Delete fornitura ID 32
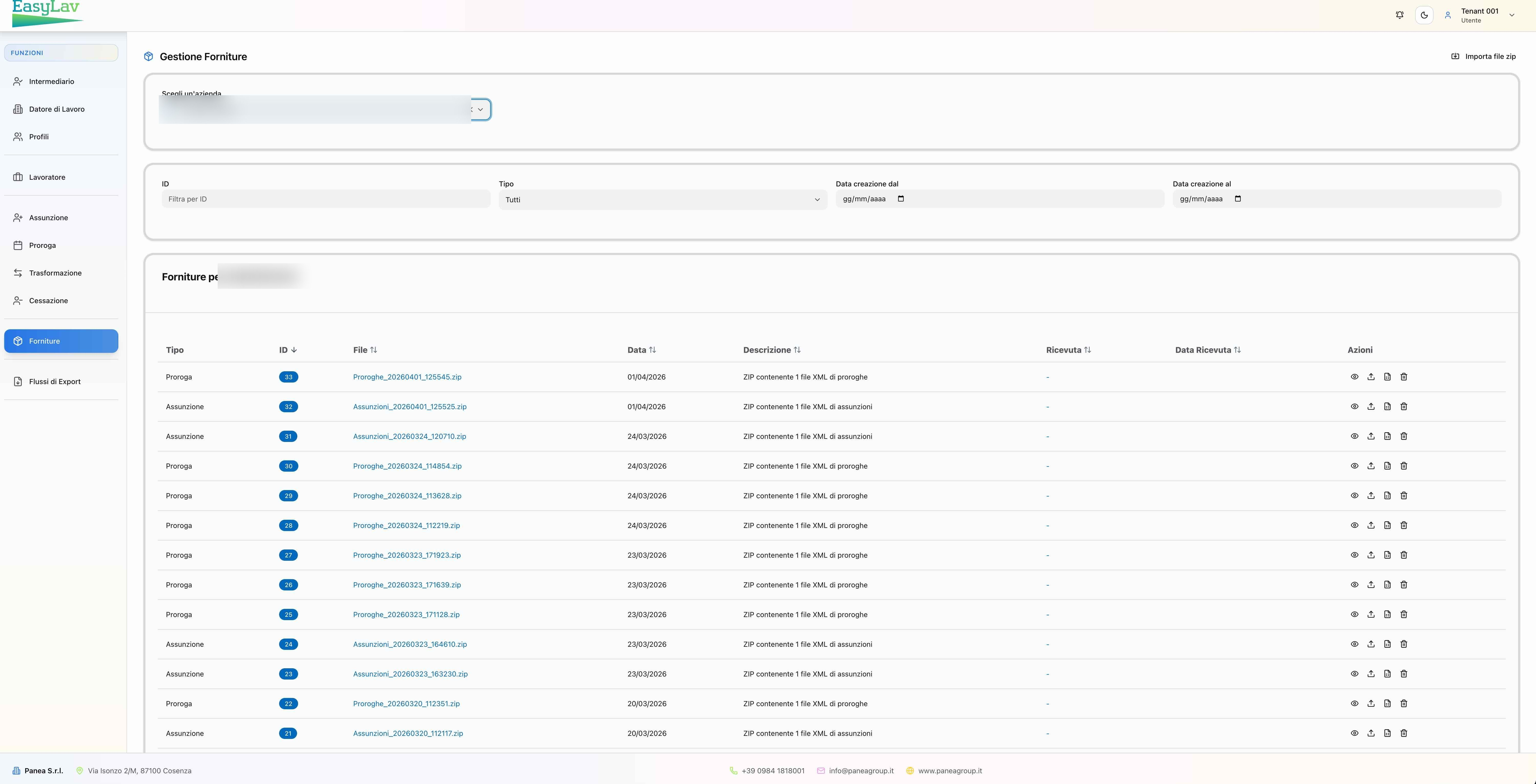 coord(1404,407)
